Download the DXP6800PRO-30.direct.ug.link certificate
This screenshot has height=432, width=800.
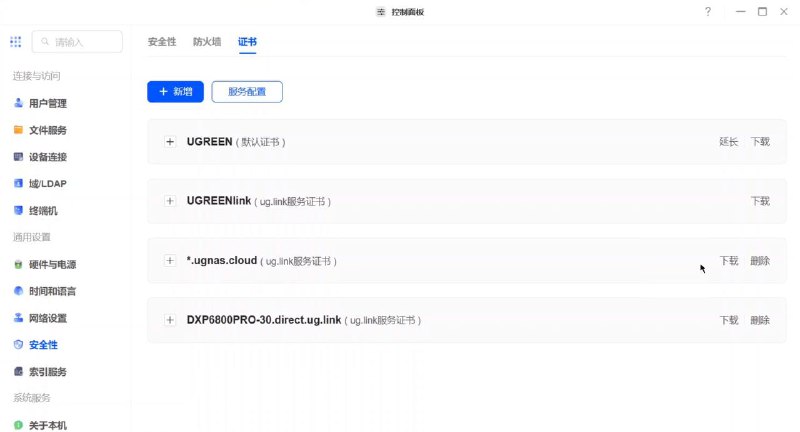coord(729,320)
